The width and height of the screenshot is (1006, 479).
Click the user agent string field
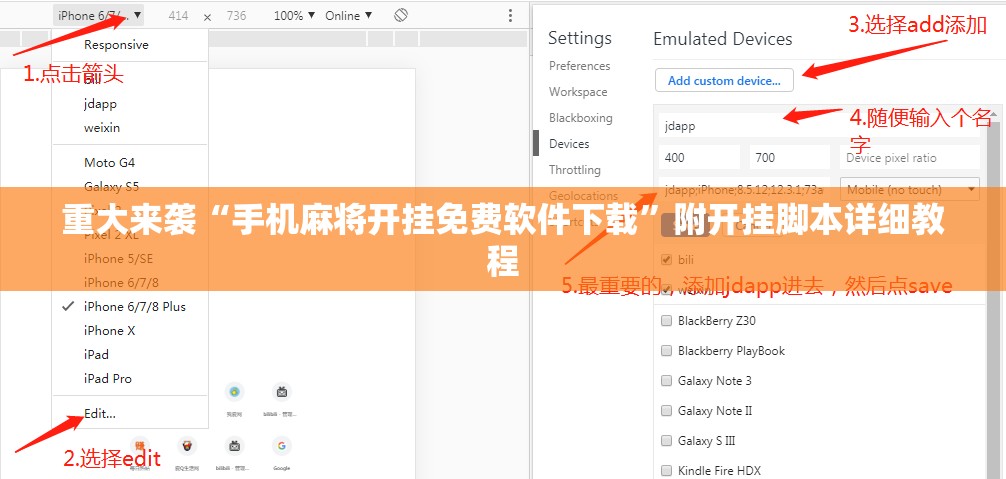coord(744,189)
